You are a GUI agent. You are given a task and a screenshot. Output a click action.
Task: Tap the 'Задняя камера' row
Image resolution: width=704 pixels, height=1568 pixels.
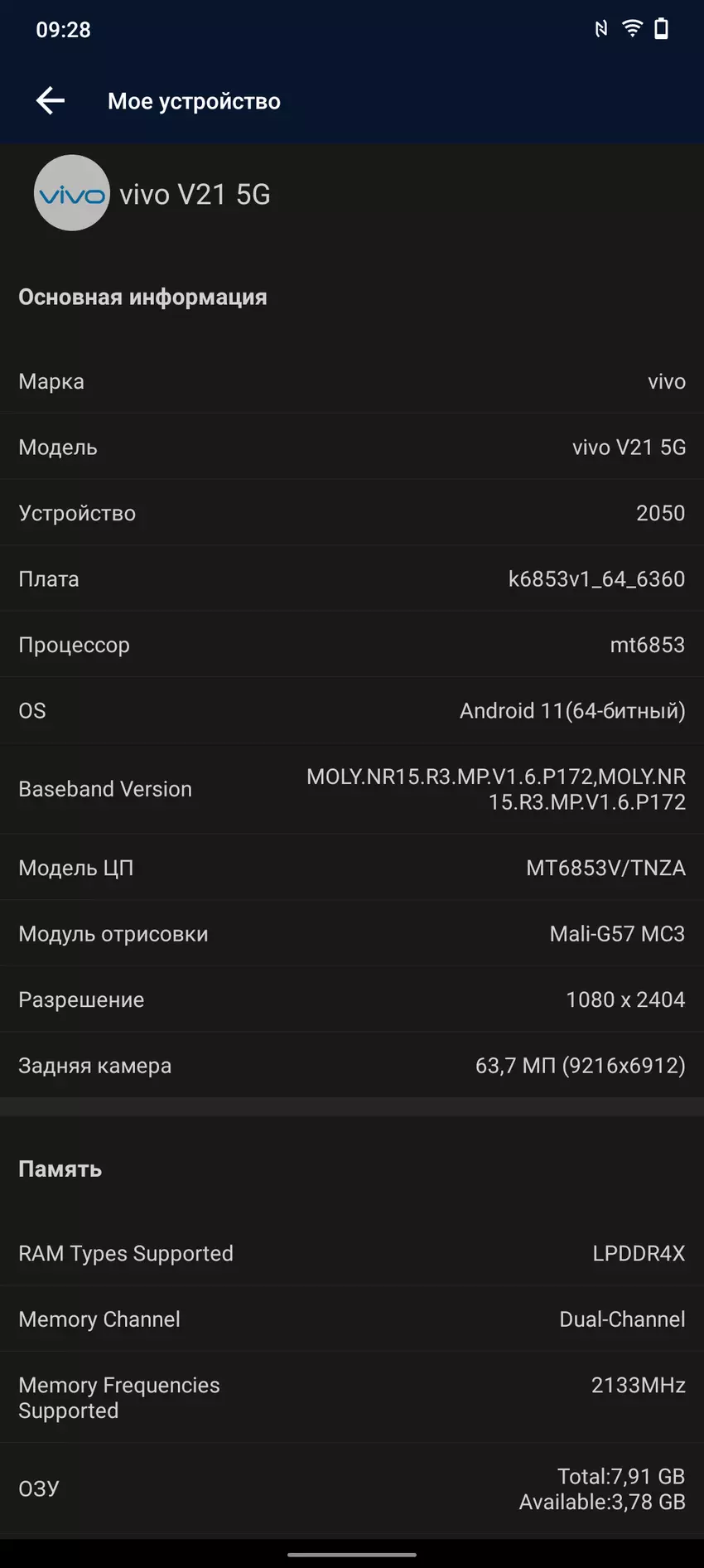352,1066
